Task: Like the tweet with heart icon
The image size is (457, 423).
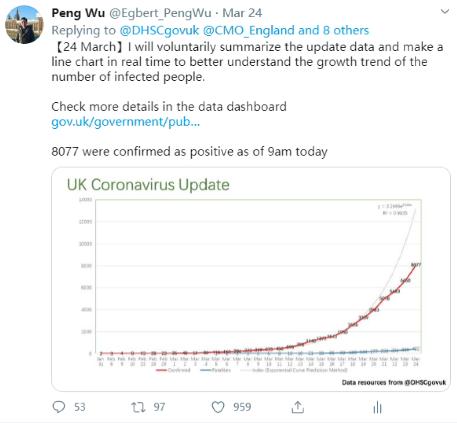Action: pyautogui.click(x=218, y=407)
